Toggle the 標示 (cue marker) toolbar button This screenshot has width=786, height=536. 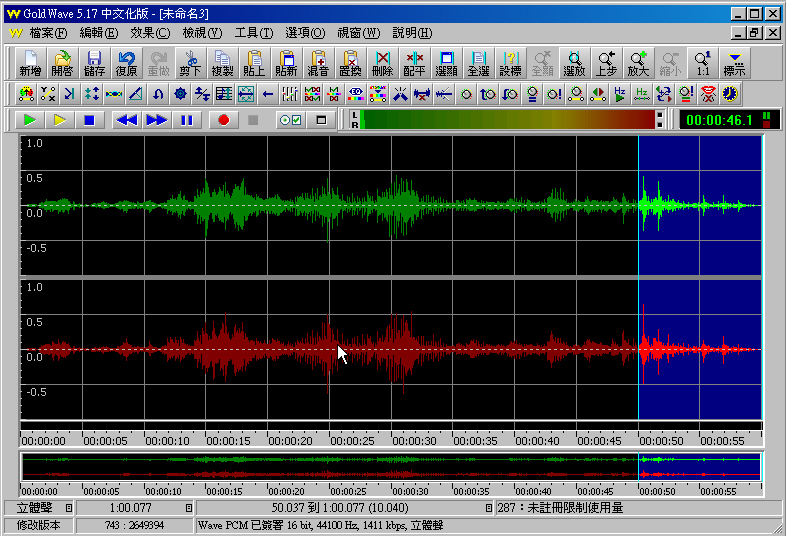[735, 64]
